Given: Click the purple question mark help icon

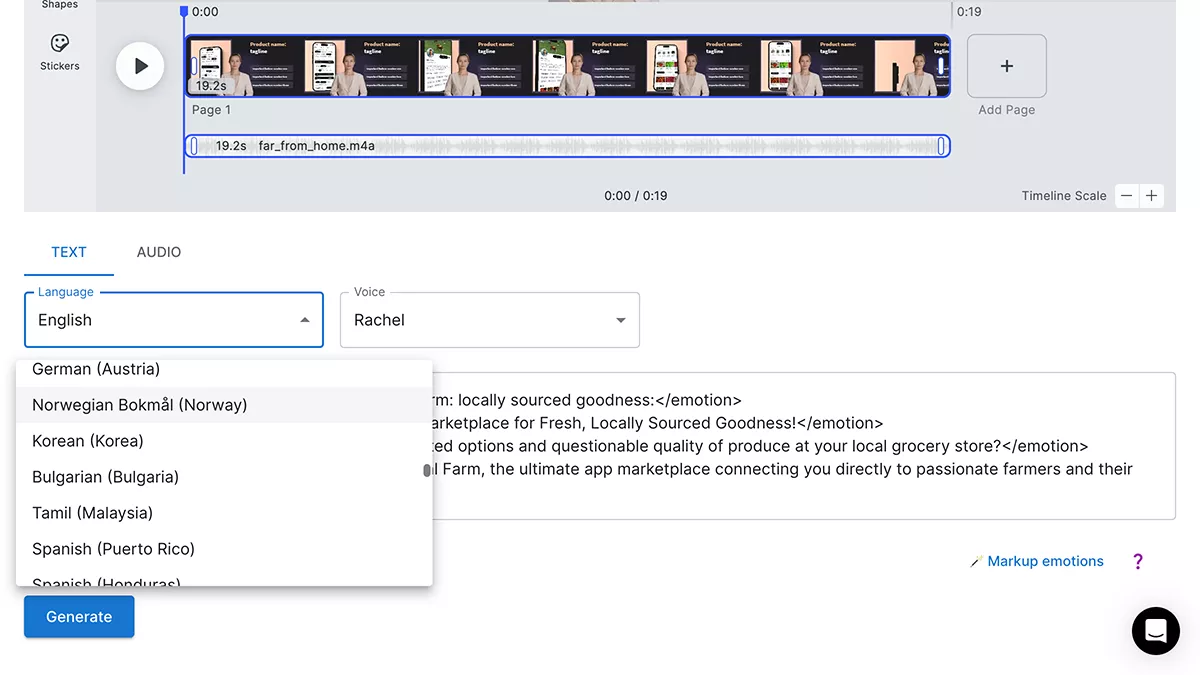Looking at the screenshot, I should point(1137,561).
